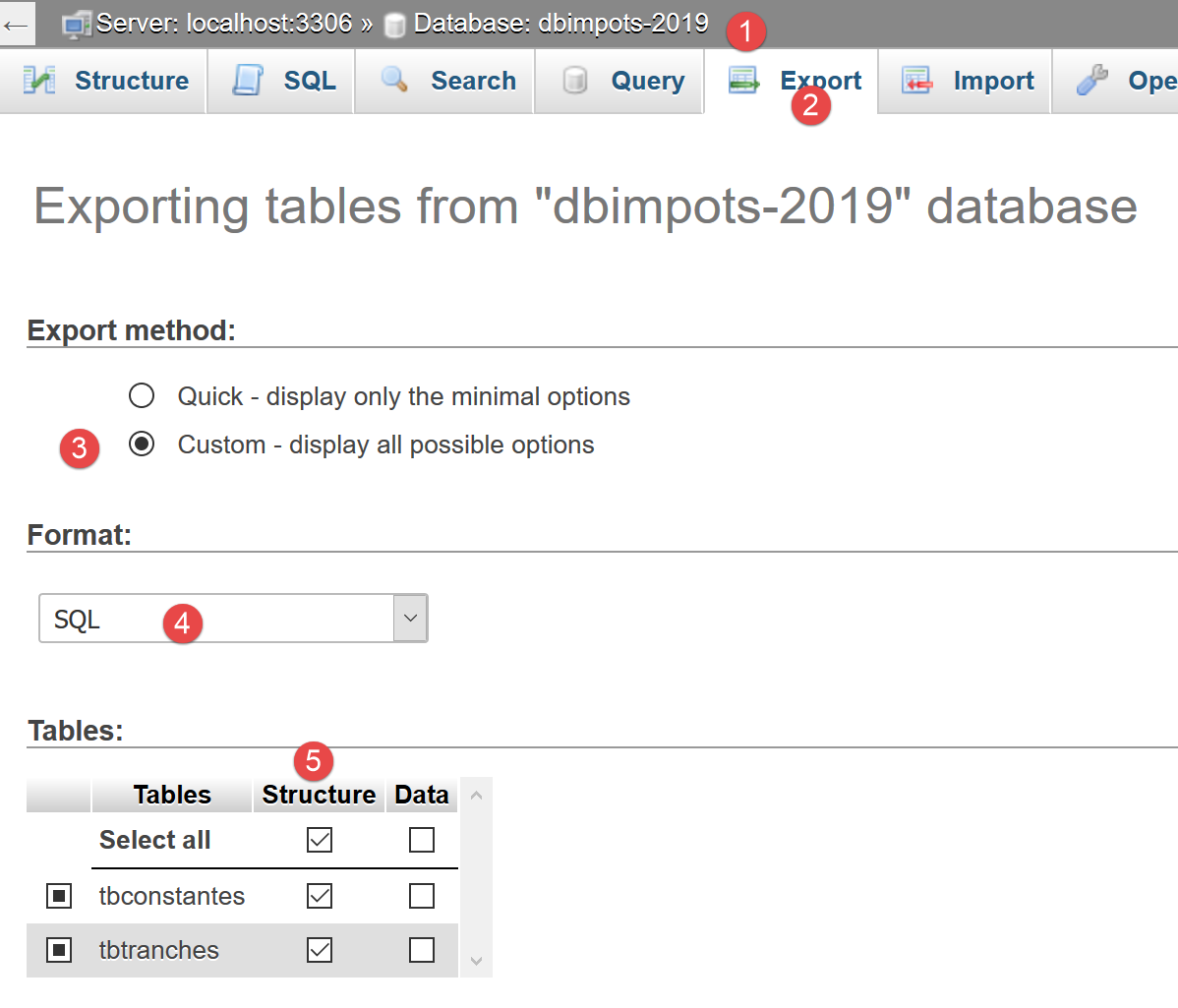
Task: Open the Search tab
Action: 472,81
